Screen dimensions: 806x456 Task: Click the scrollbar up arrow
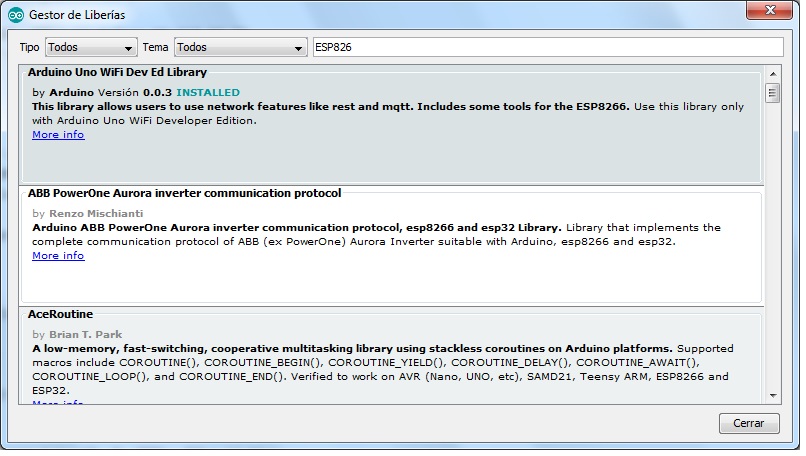(773, 75)
